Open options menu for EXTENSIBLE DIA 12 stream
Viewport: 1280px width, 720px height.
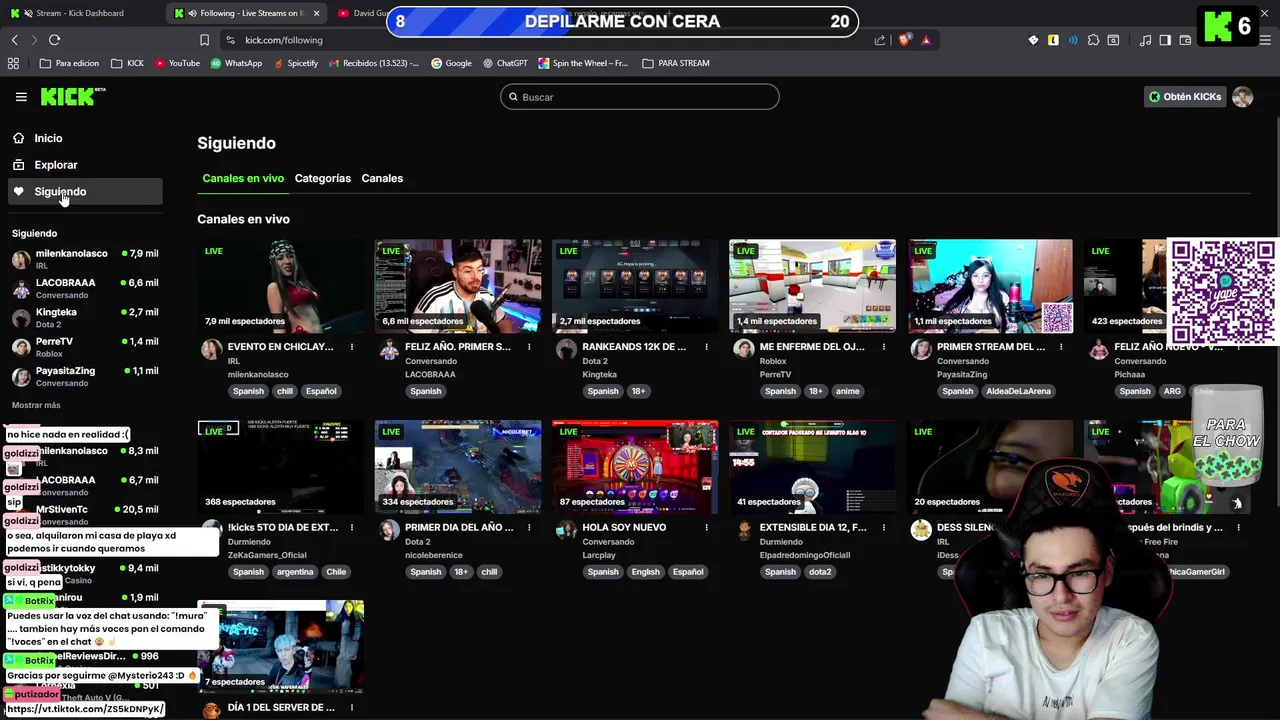click(884, 527)
